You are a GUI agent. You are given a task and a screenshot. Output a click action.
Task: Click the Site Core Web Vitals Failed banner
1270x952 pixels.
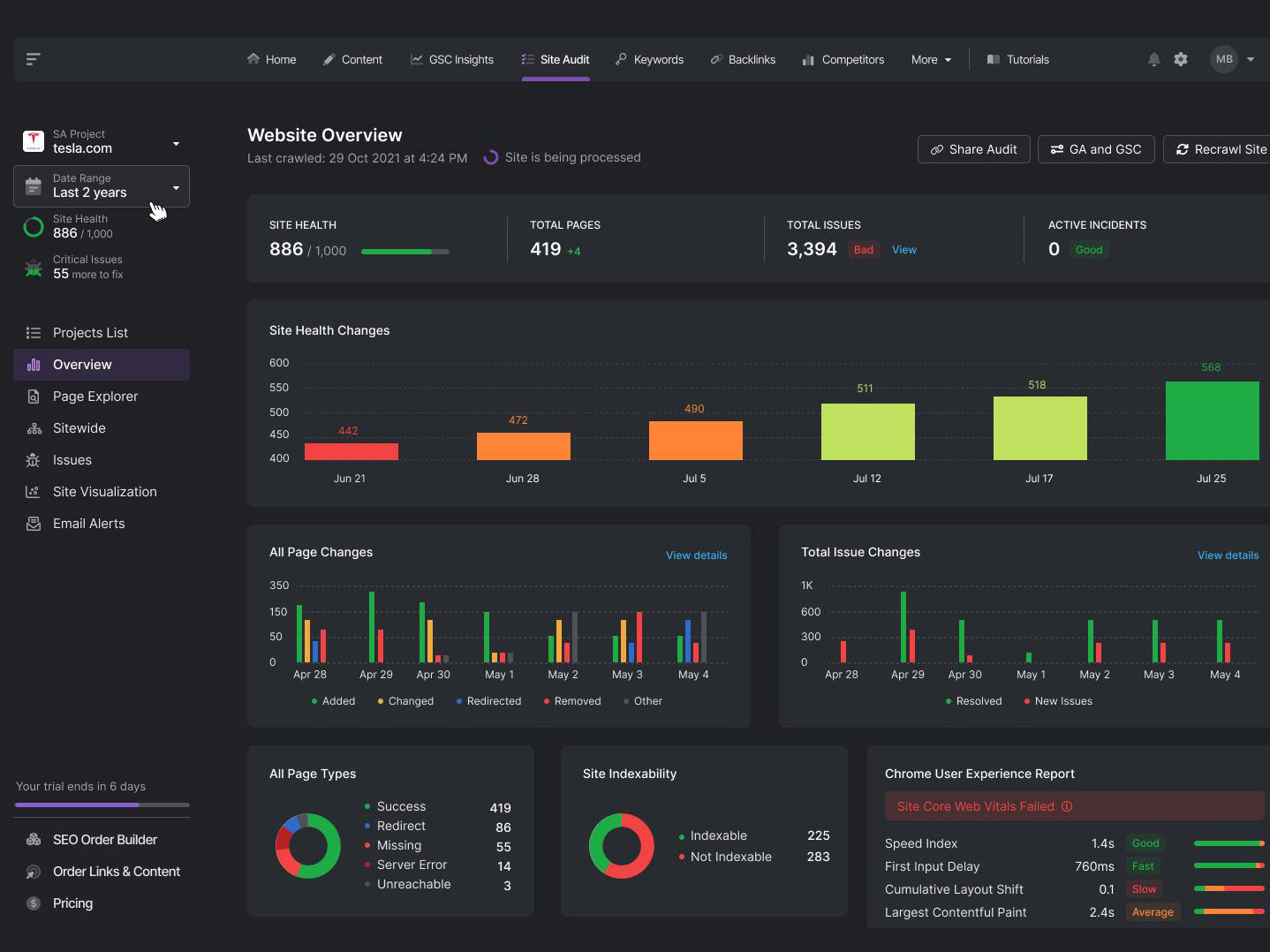(1075, 806)
